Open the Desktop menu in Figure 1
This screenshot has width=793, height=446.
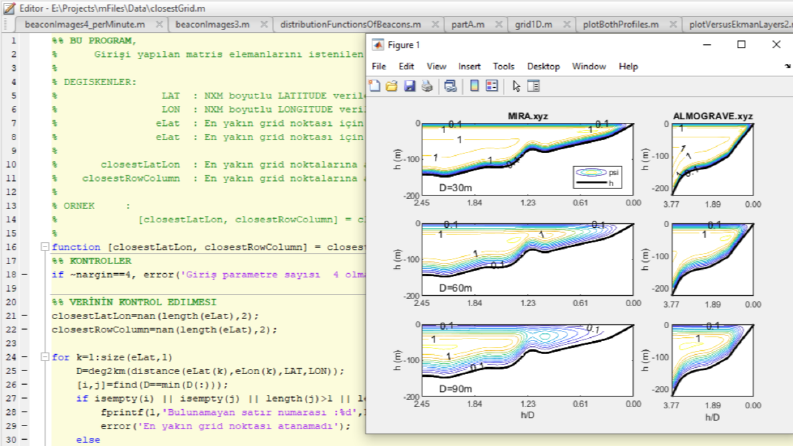coord(544,66)
